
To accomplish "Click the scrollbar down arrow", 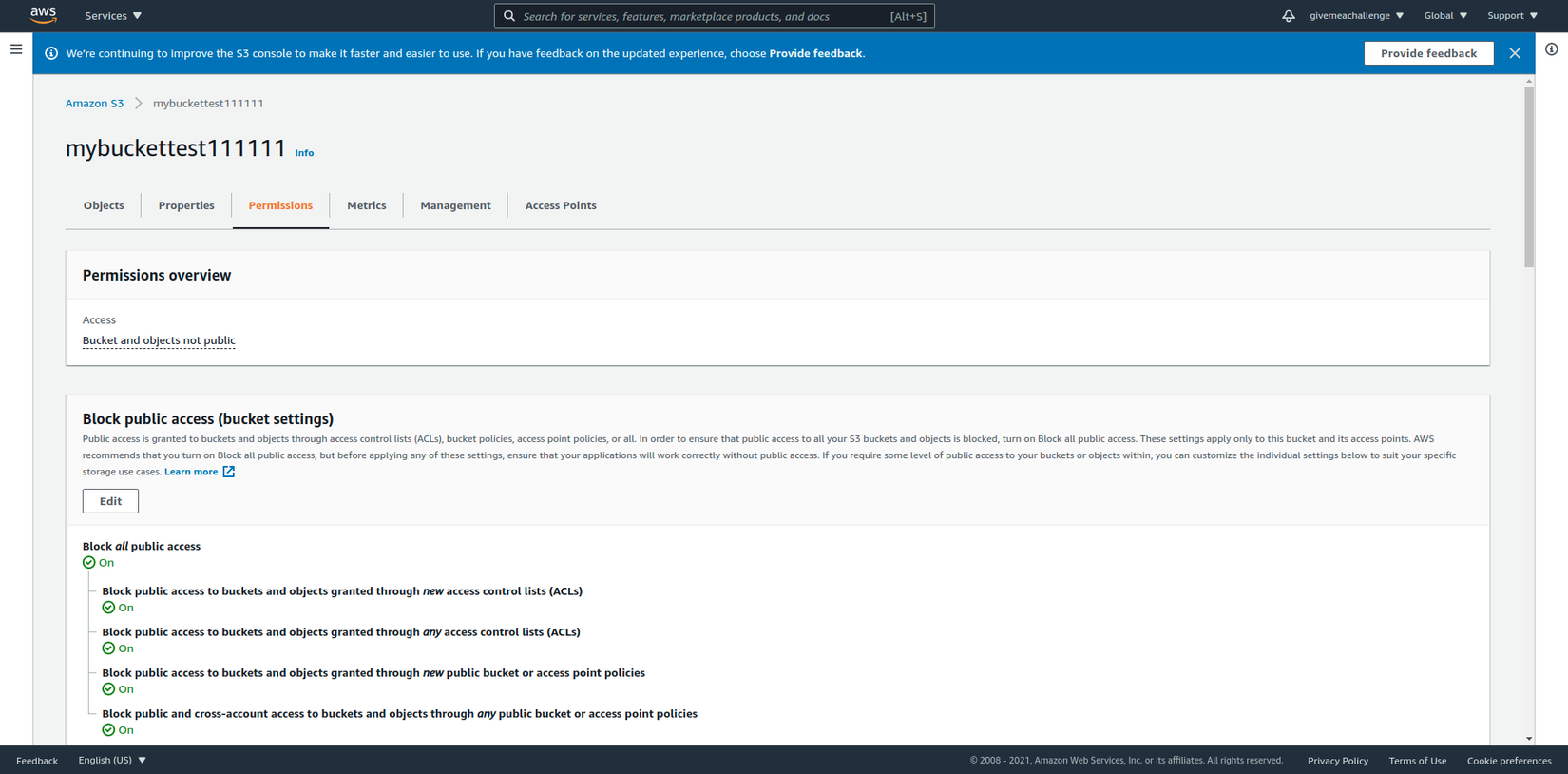I will [x=1529, y=739].
